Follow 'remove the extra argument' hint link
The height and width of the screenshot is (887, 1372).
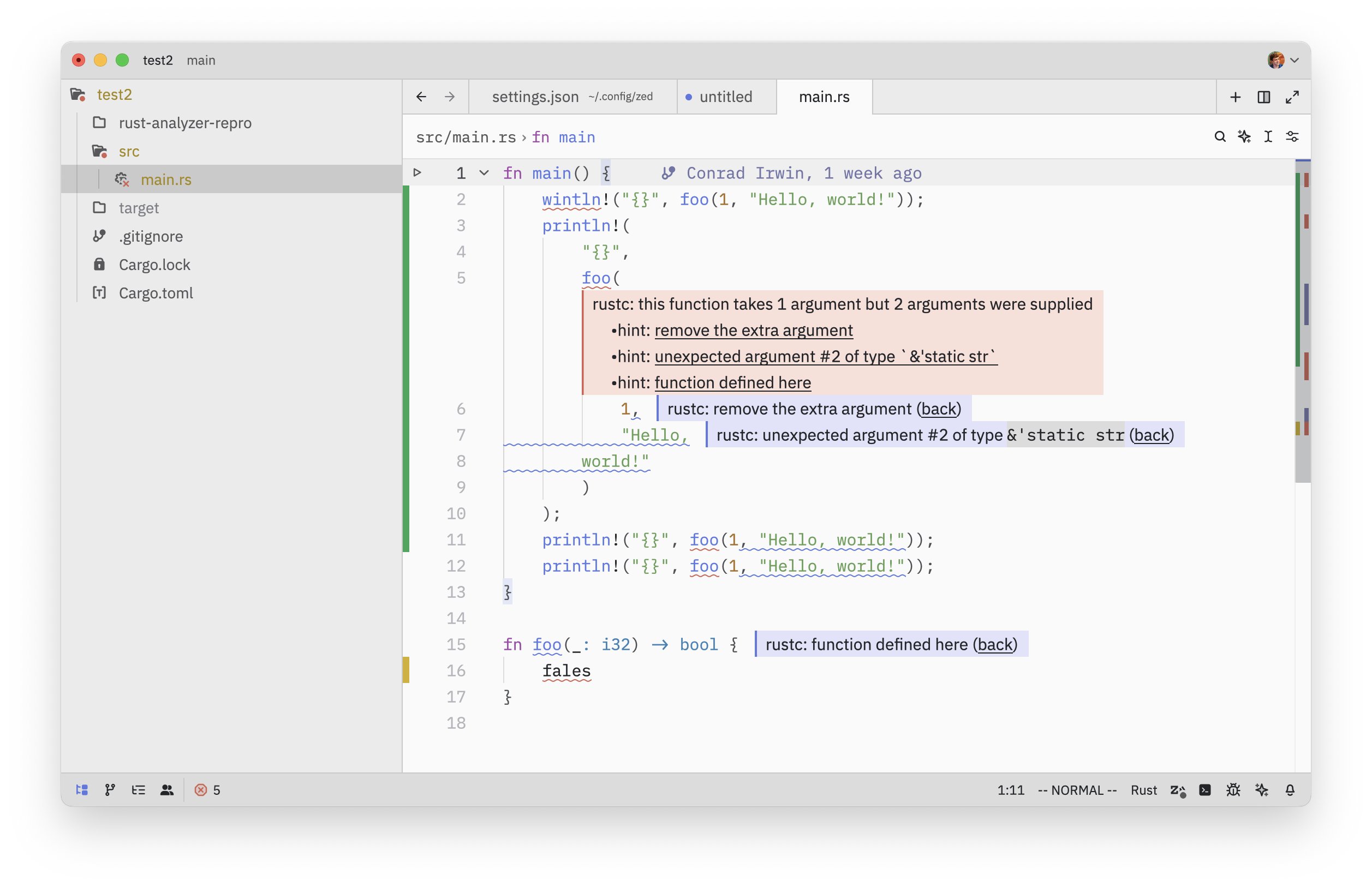pyautogui.click(x=753, y=330)
